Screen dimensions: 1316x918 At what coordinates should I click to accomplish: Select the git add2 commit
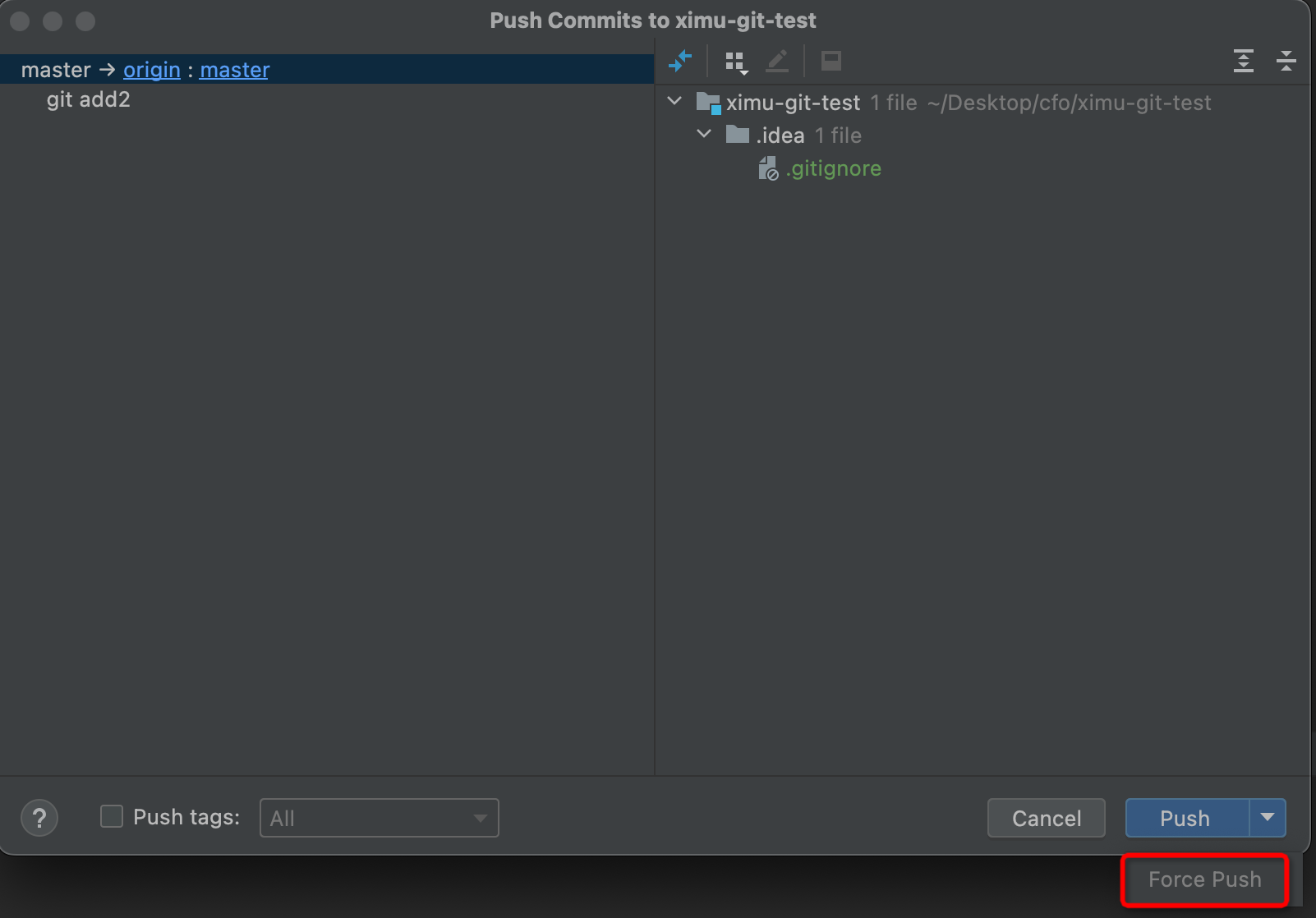point(89,100)
